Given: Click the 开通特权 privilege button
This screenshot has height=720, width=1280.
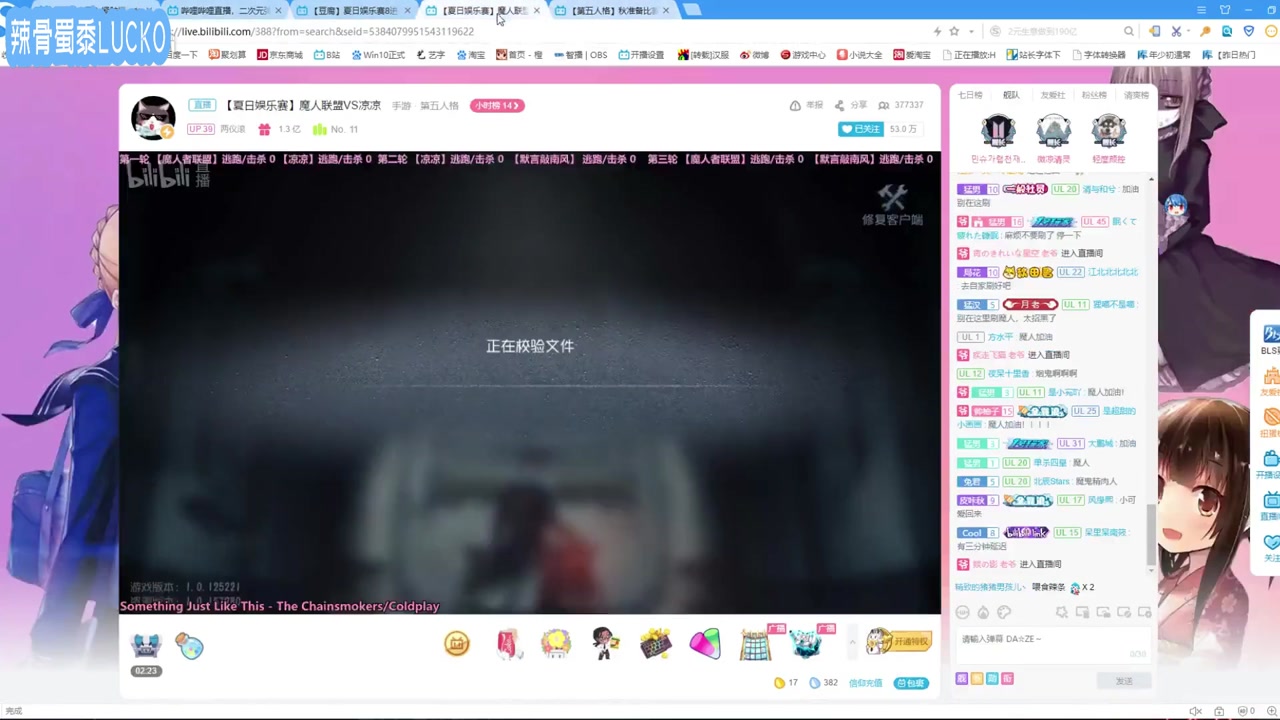Looking at the screenshot, I should (899, 642).
